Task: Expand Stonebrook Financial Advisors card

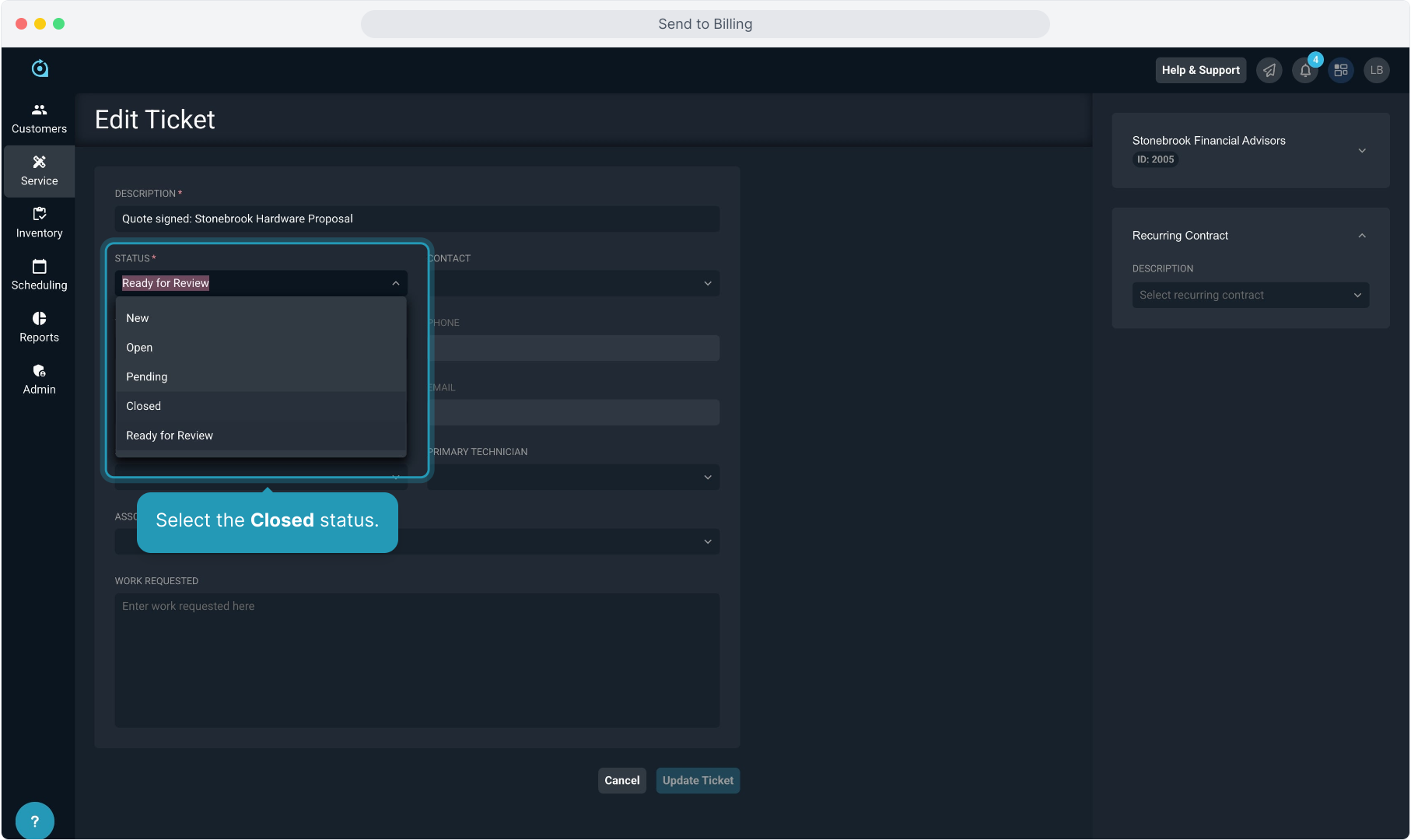Action: click(x=1361, y=150)
